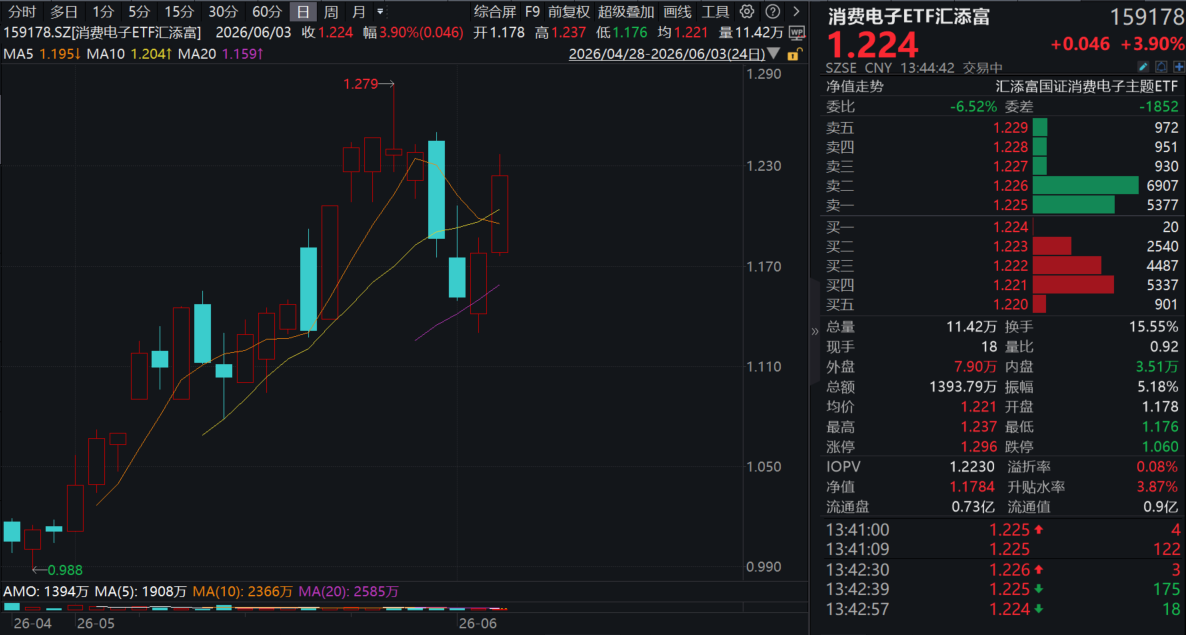Image resolution: width=1186 pixels, height=635 pixels.
Task: Toggle the date range lock icon
Action: tap(793, 54)
